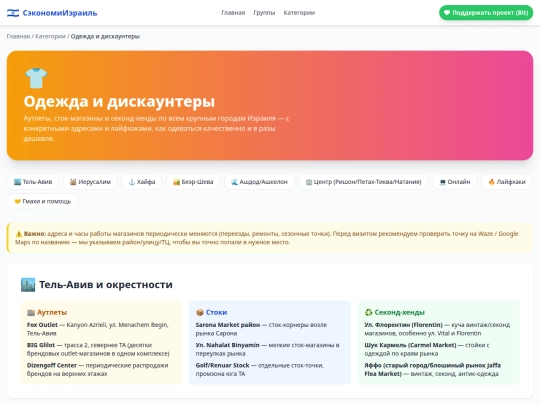
Task: Click the recycle icon beside Секонд-хенды
Action: pos(368,312)
